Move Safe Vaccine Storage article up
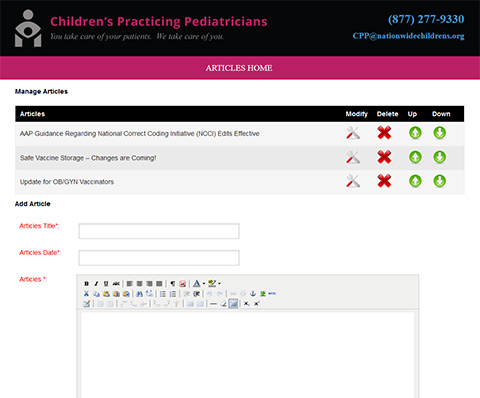480x398 pixels. pos(415,157)
